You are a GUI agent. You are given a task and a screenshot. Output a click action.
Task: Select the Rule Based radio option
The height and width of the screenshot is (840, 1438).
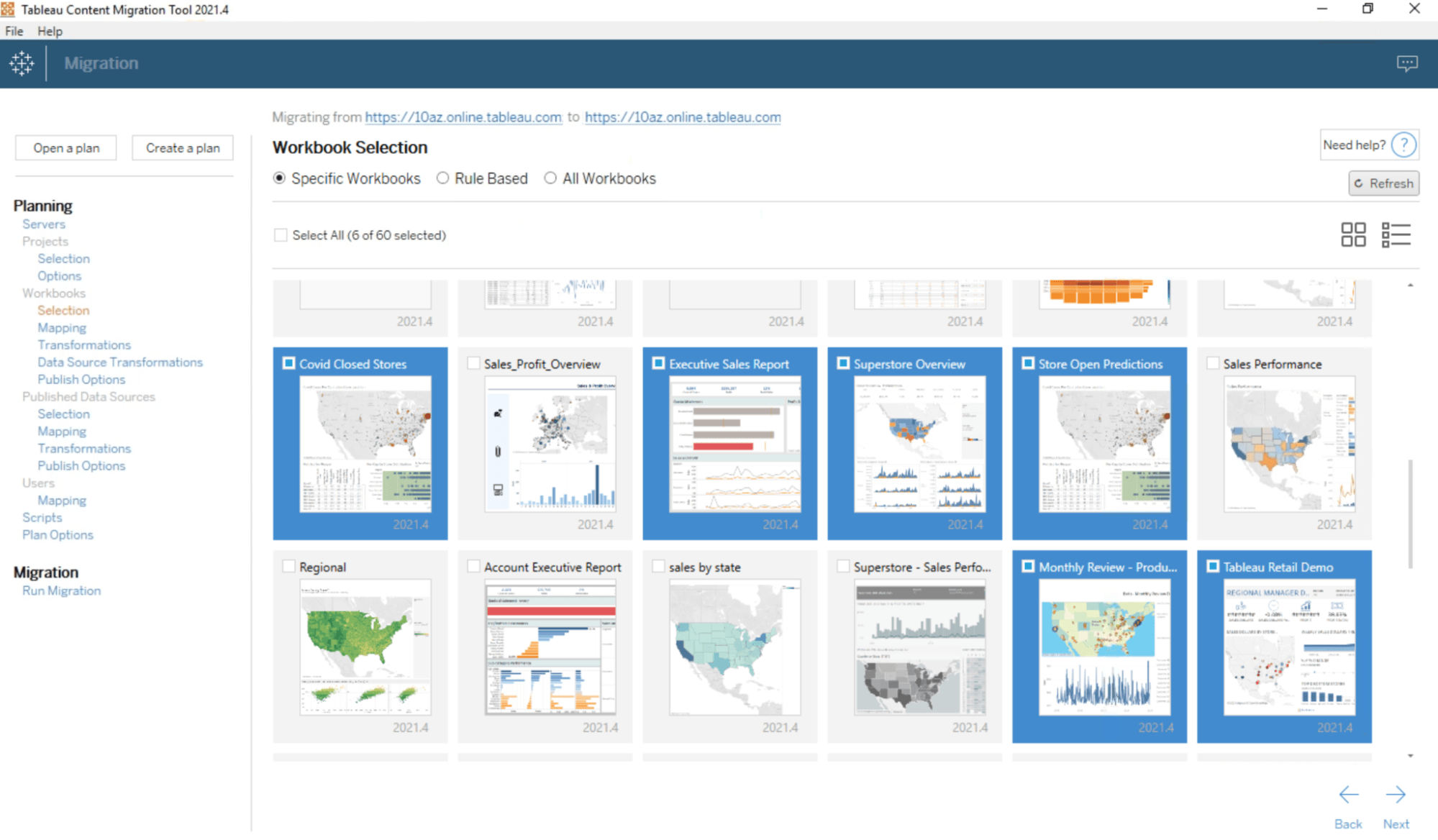pyautogui.click(x=443, y=178)
